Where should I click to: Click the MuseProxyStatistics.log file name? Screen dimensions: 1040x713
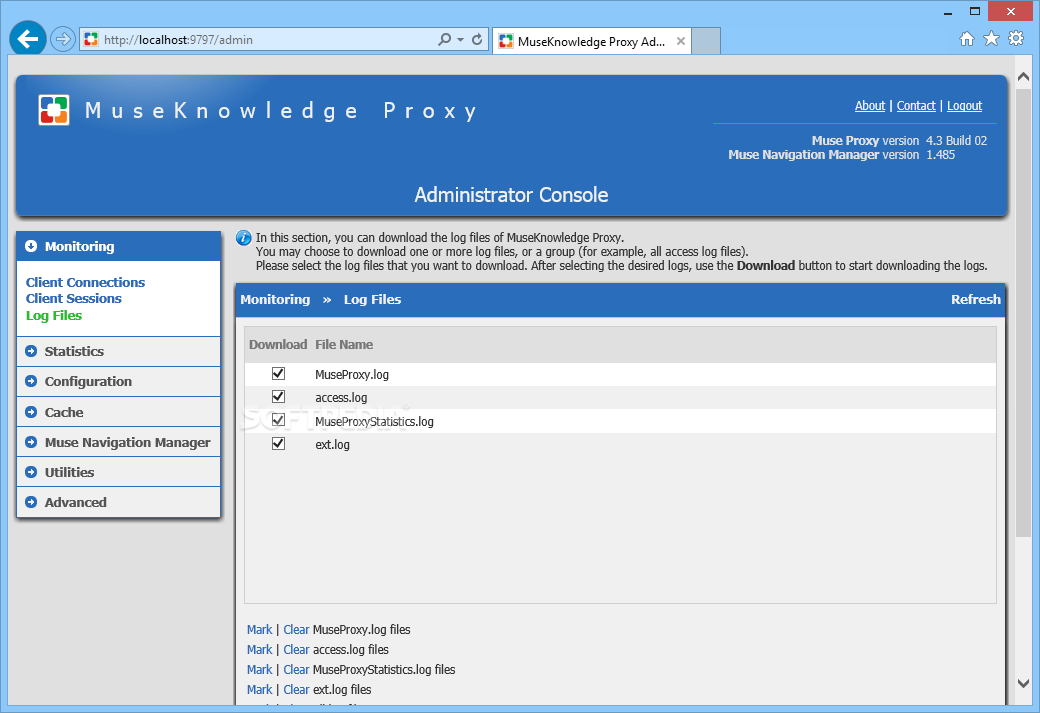374,421
